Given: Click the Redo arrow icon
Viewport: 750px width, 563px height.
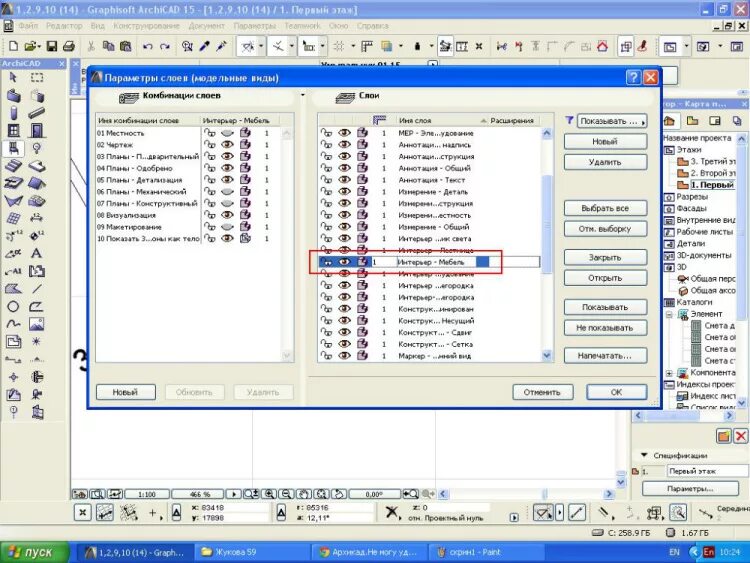Looking at the screenshot, I should 165,46.
